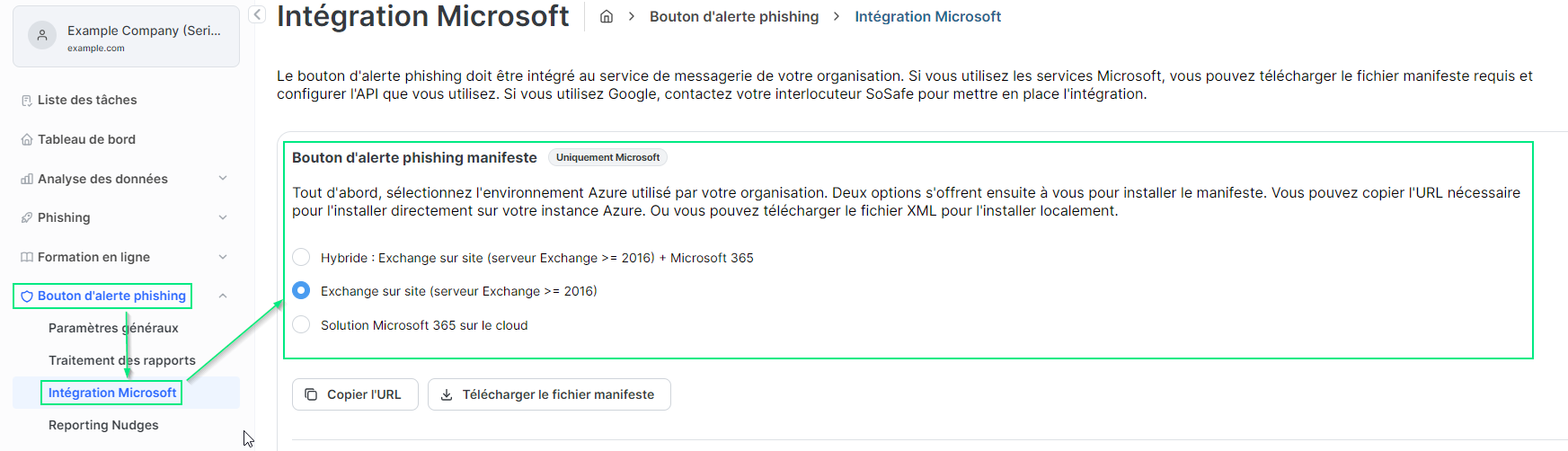Expand the Phishing menu chevron
This screenshot has width=1568, height=451.
(223, 217)
